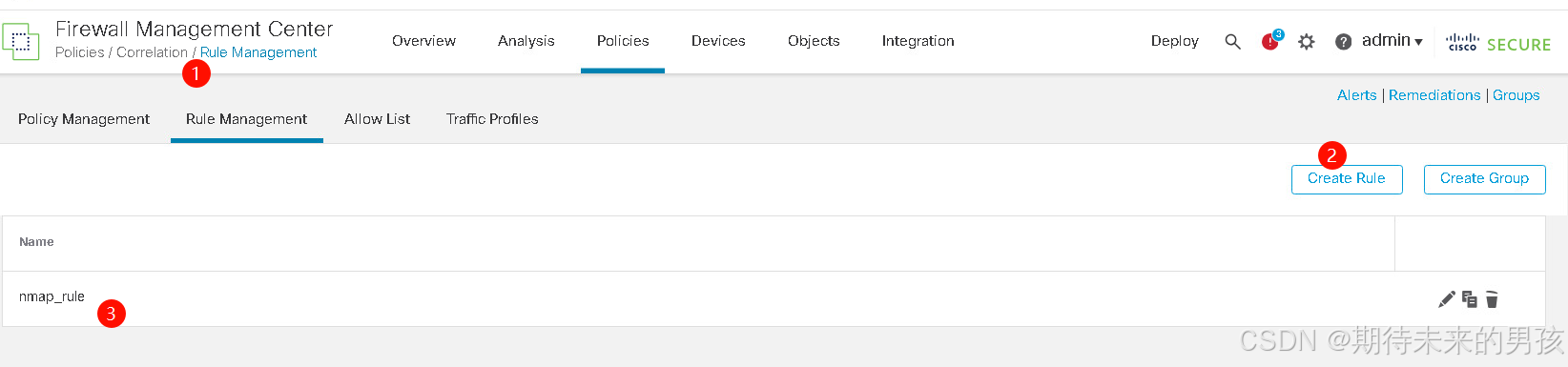Open the help question mark icon
This screenshot has width=1568, height=367.
coord(1343,42)
